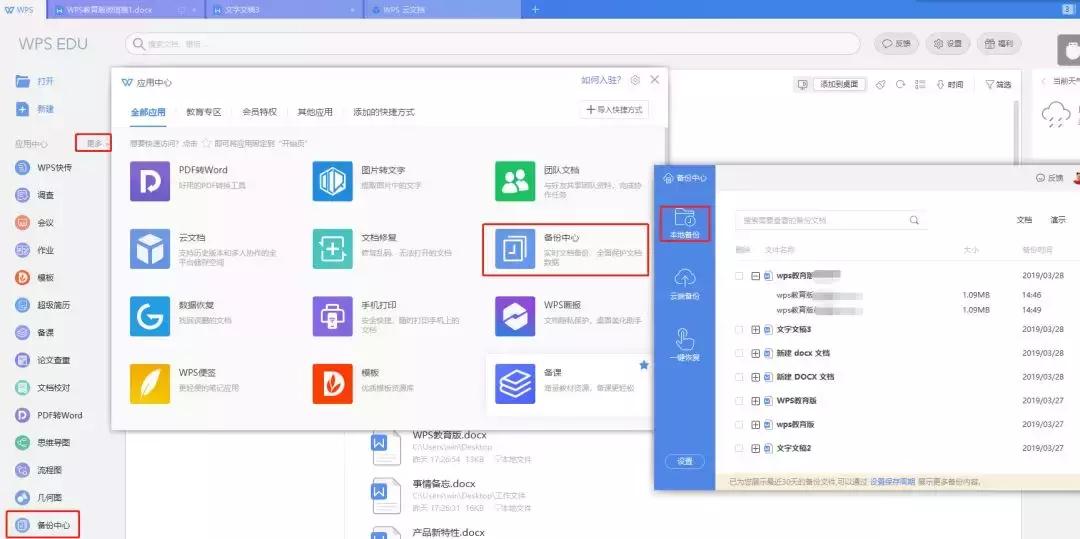This screenshot has height=539, width=1080.
Task: Click the refresh icon in the file toolbar
Action: (900, 84)
